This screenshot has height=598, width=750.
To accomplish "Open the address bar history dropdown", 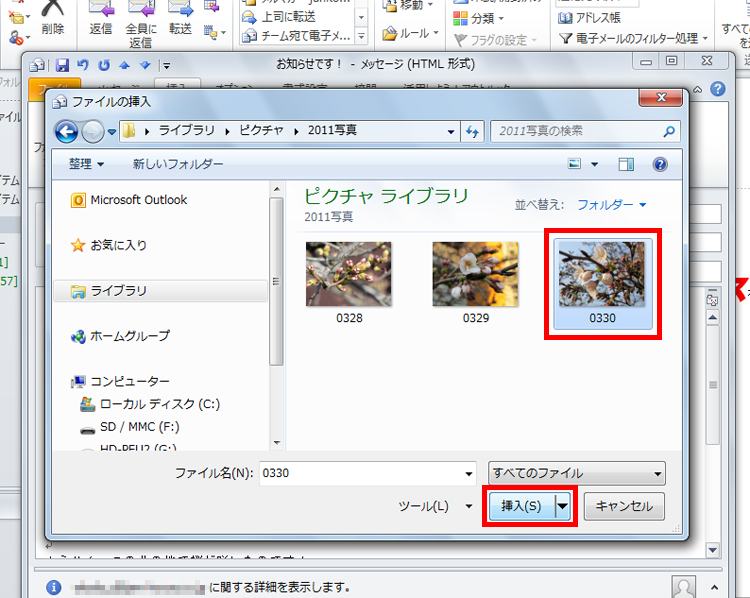I will point(451,132).
